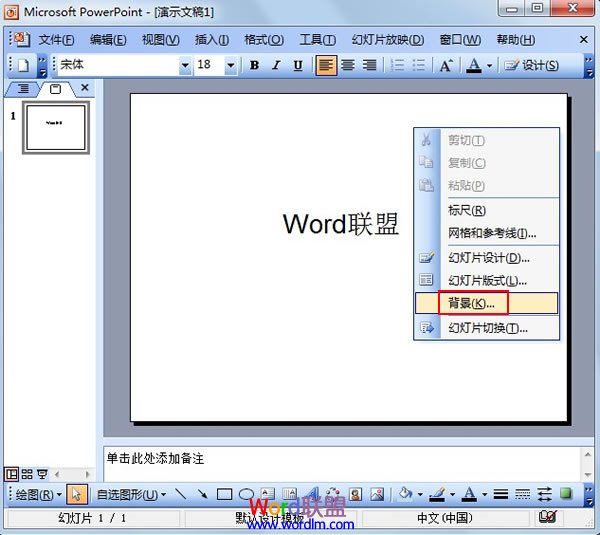This screenshot has height=535, width=600.
Task: Switch to the Outline tab
Action: [x=23, y=89]
